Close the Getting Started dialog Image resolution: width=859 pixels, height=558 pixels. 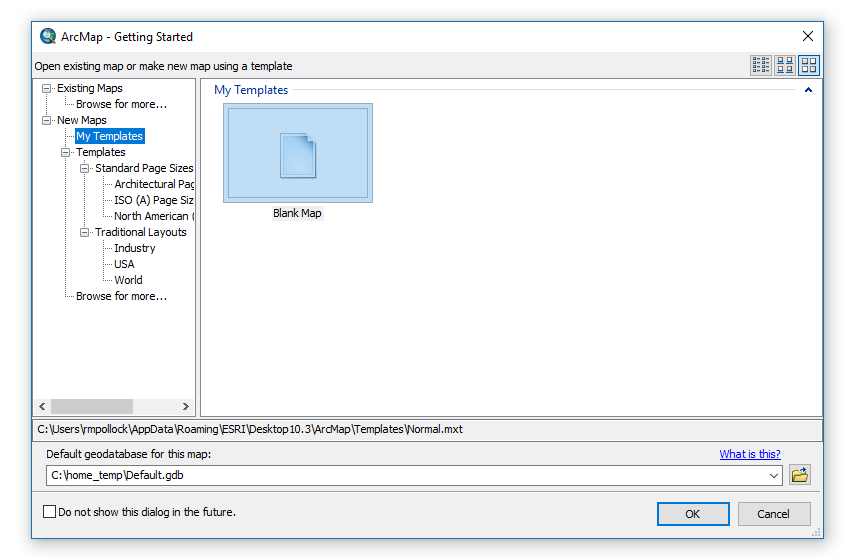[808, 36]
